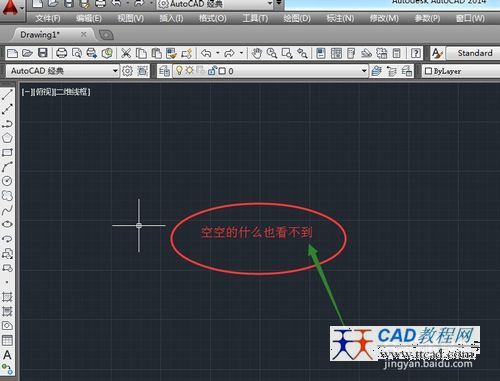This screenshot has height=381, width=500.
Task: Select the Ellipse draw tool
Action: 7,224
